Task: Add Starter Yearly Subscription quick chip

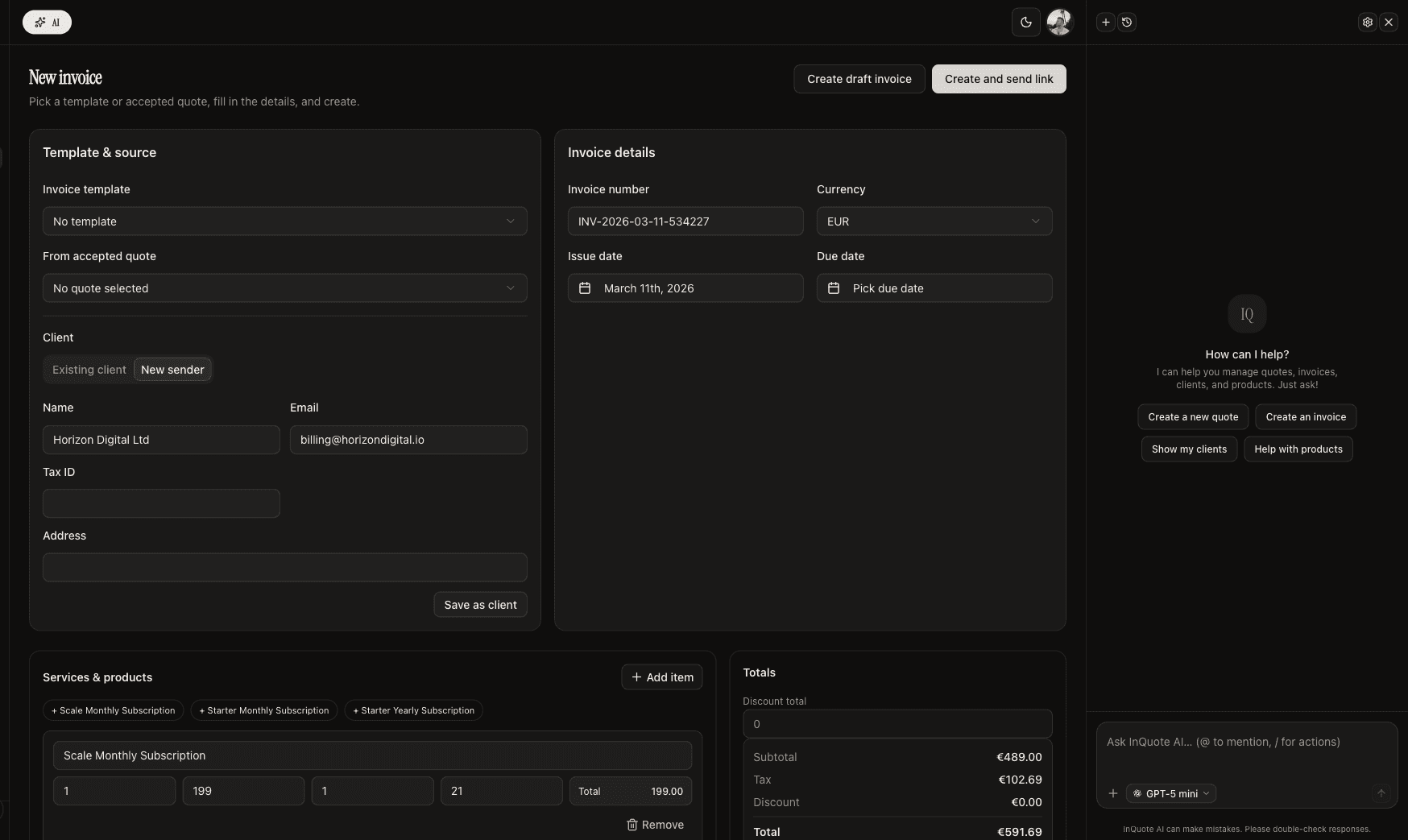Action: point(414,710)
